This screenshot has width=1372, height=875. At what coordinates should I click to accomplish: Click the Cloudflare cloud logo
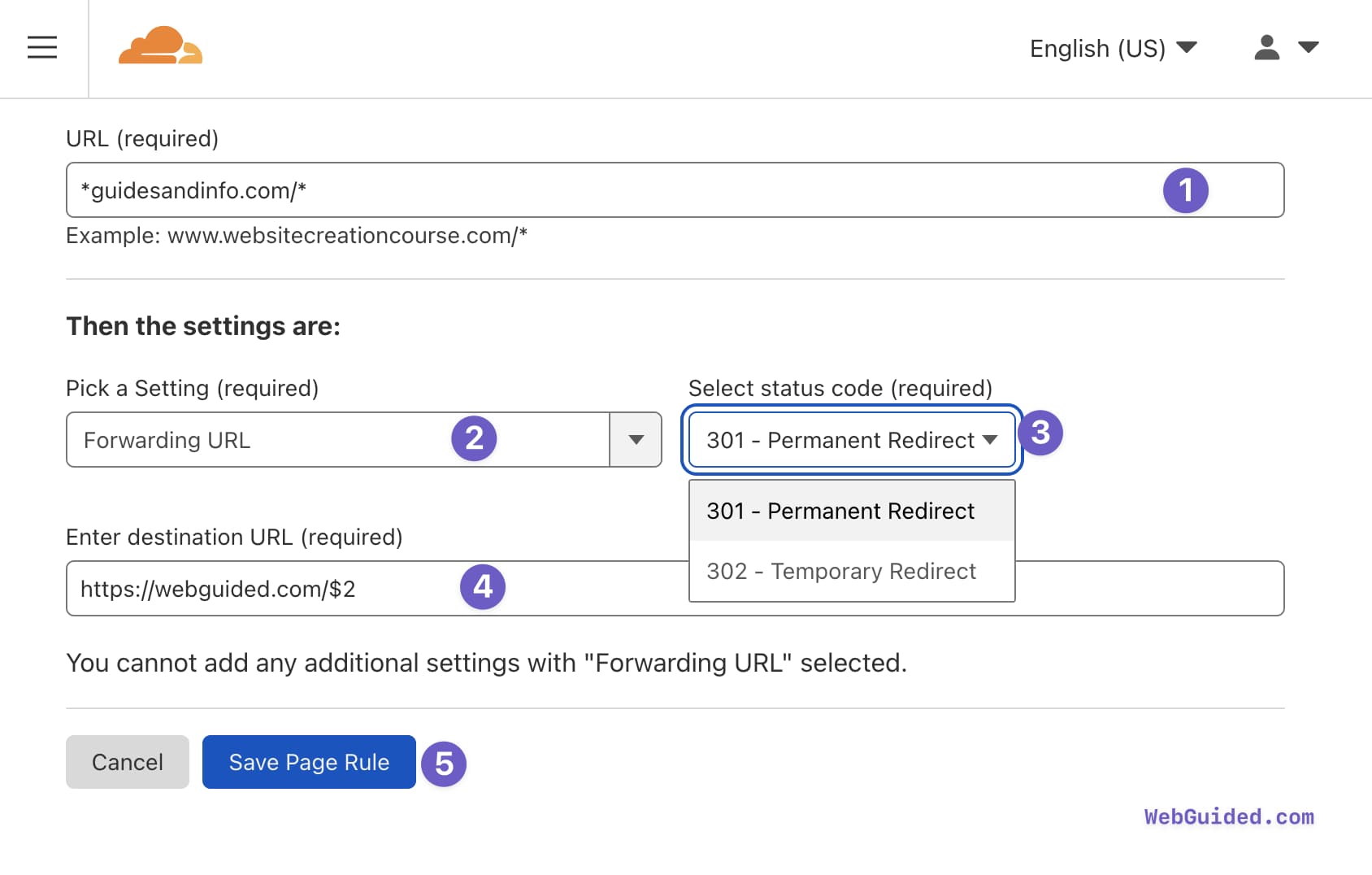tap(160, 47)
